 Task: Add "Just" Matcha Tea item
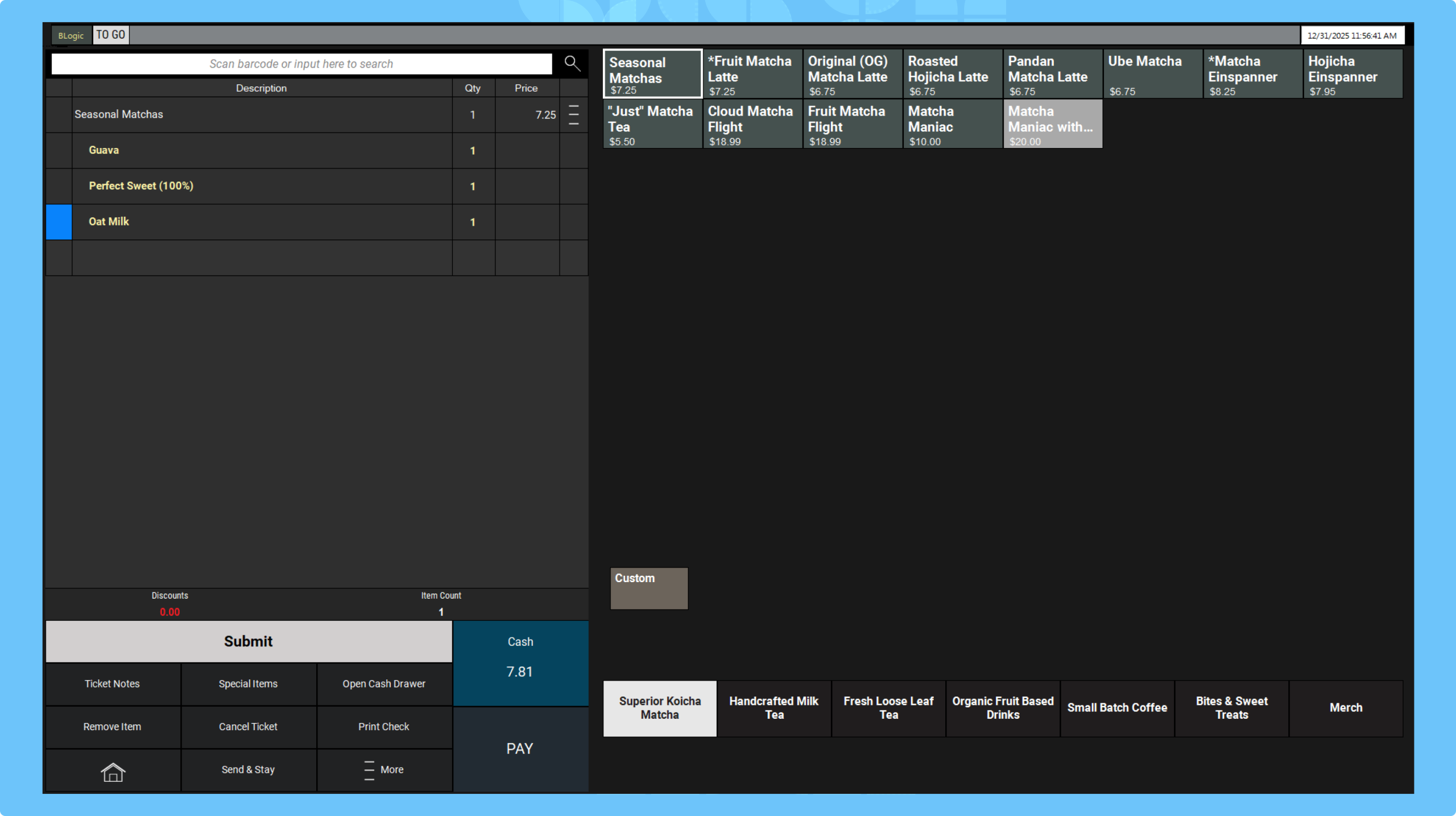pos(652,124)
